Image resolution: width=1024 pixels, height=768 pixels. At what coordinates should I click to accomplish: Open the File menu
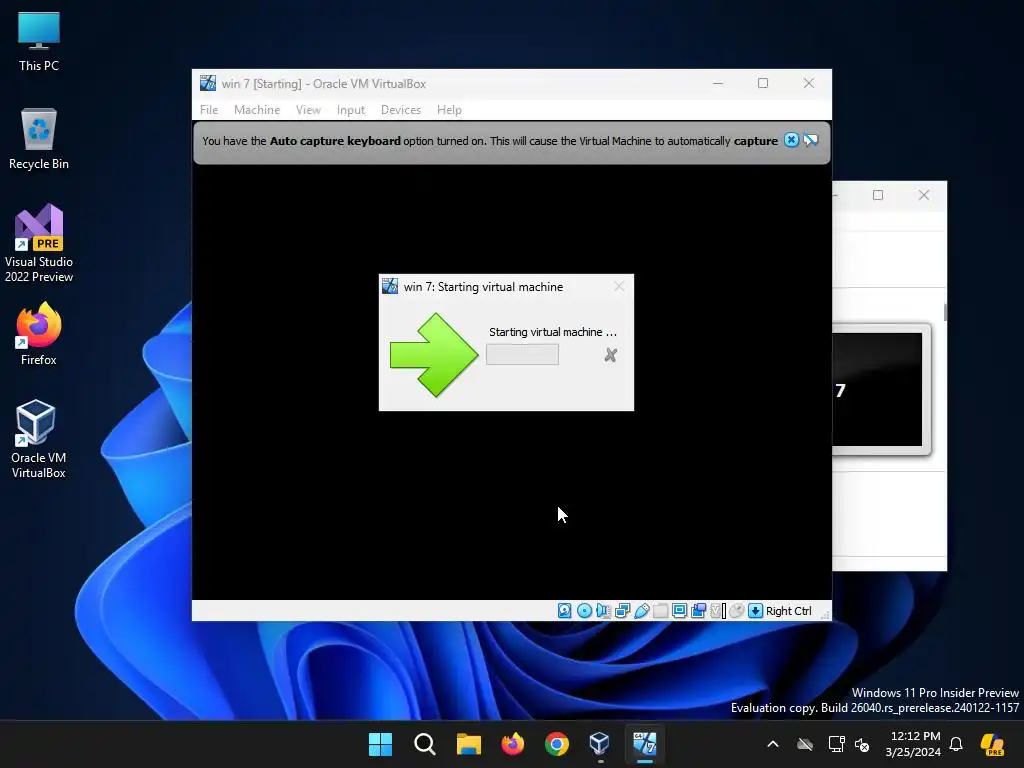(209, 110)
